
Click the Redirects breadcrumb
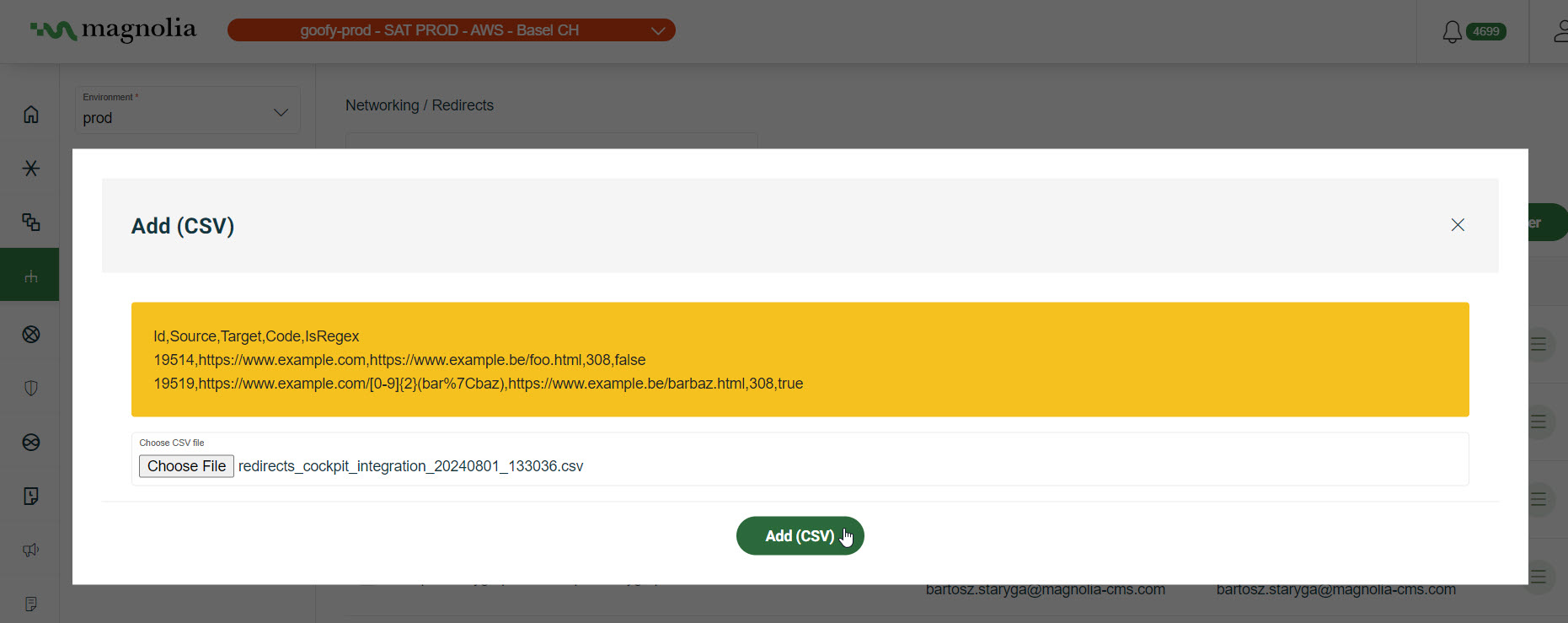[x=463, y=105]
